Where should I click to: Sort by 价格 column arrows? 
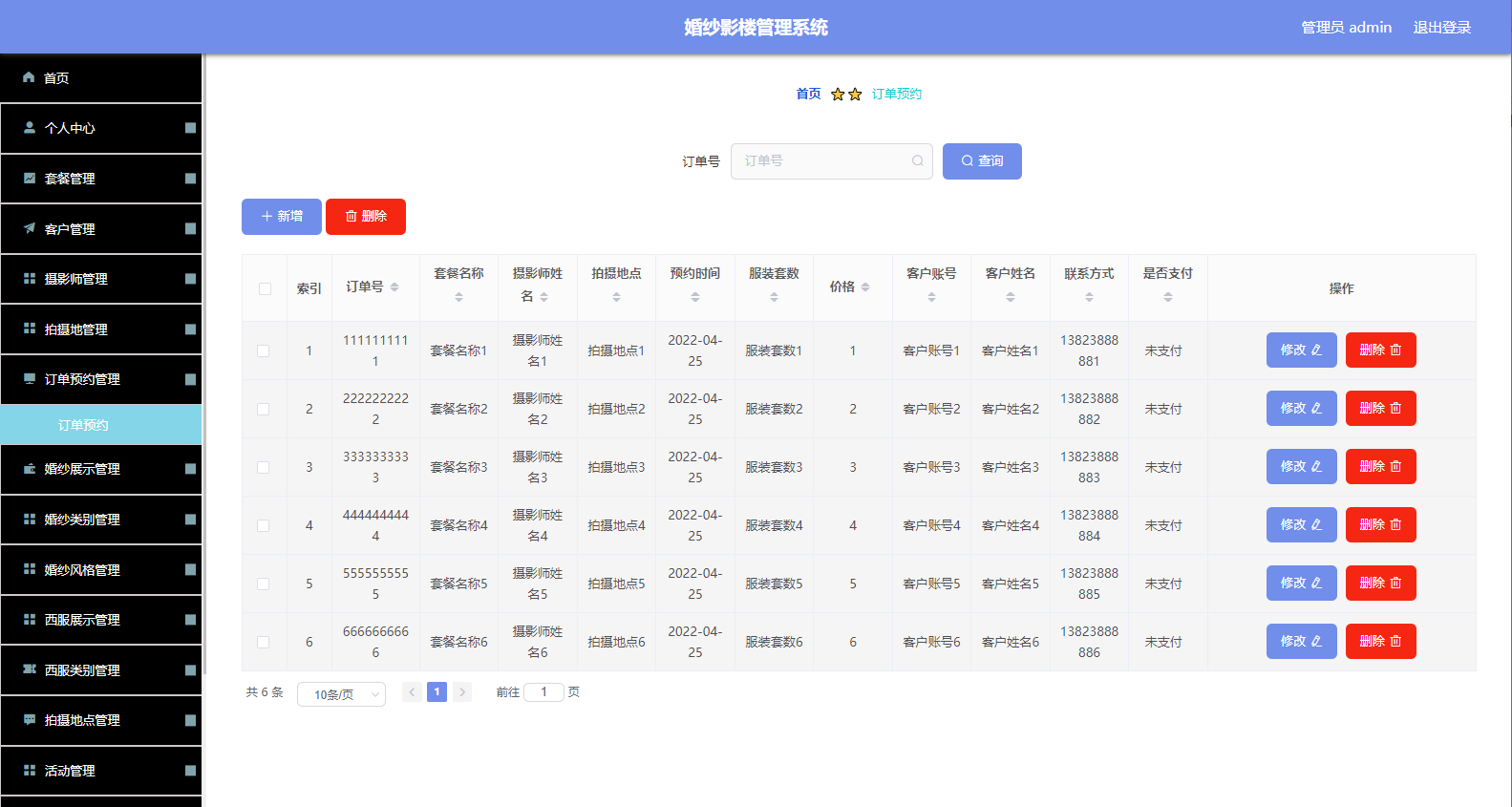pyautogui.click(x=865, y=287)
